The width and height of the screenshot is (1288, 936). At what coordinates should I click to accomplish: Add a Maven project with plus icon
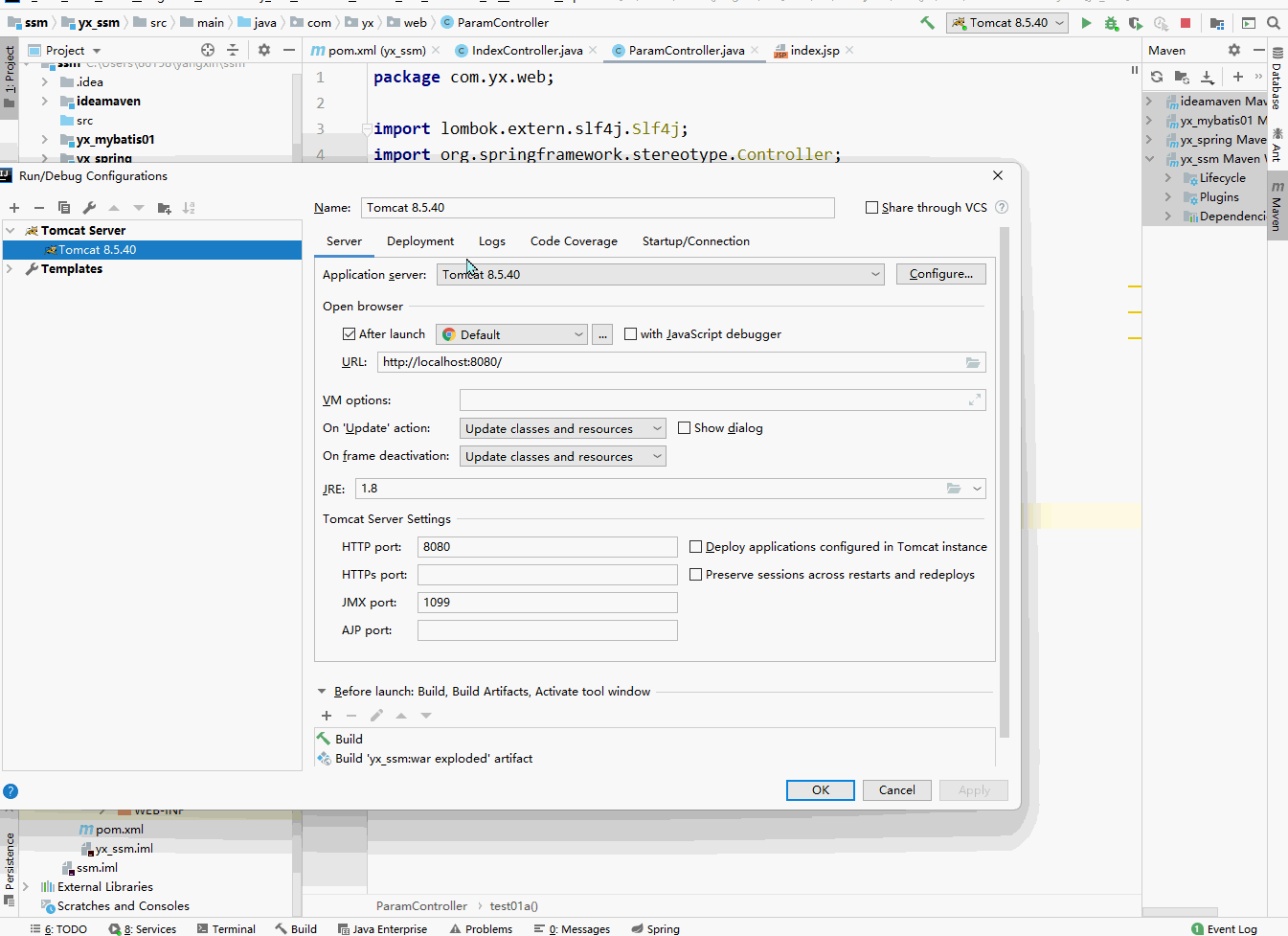click(1238, 77)
